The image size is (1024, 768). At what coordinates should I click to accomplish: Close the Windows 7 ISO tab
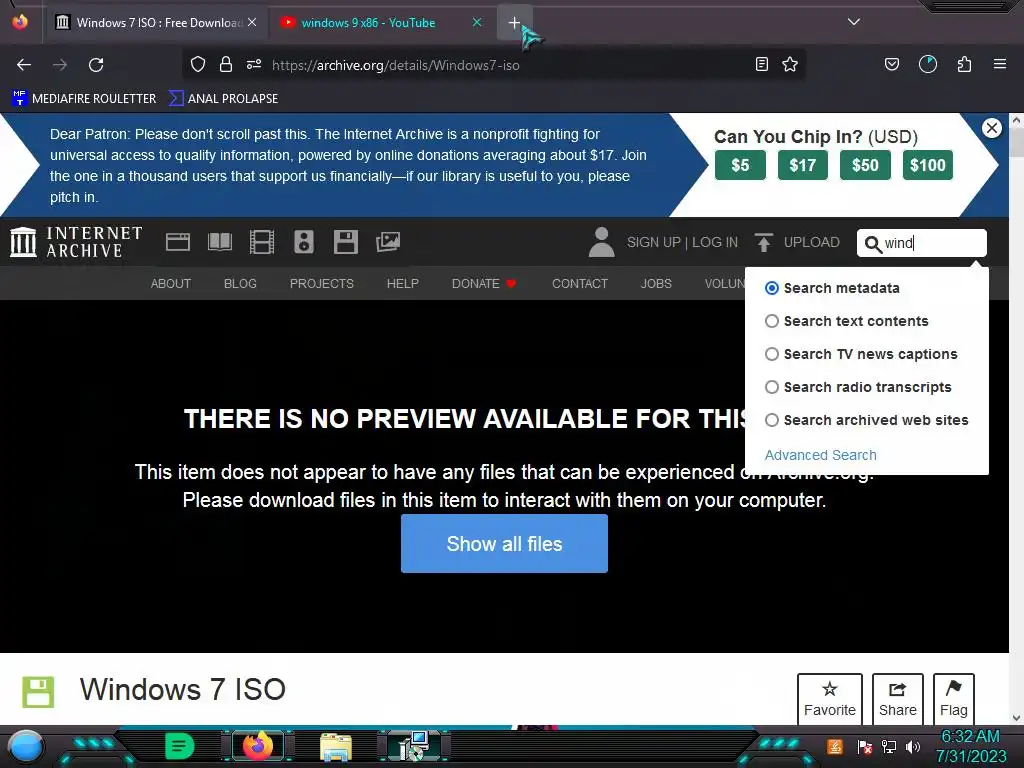(252, 22)
